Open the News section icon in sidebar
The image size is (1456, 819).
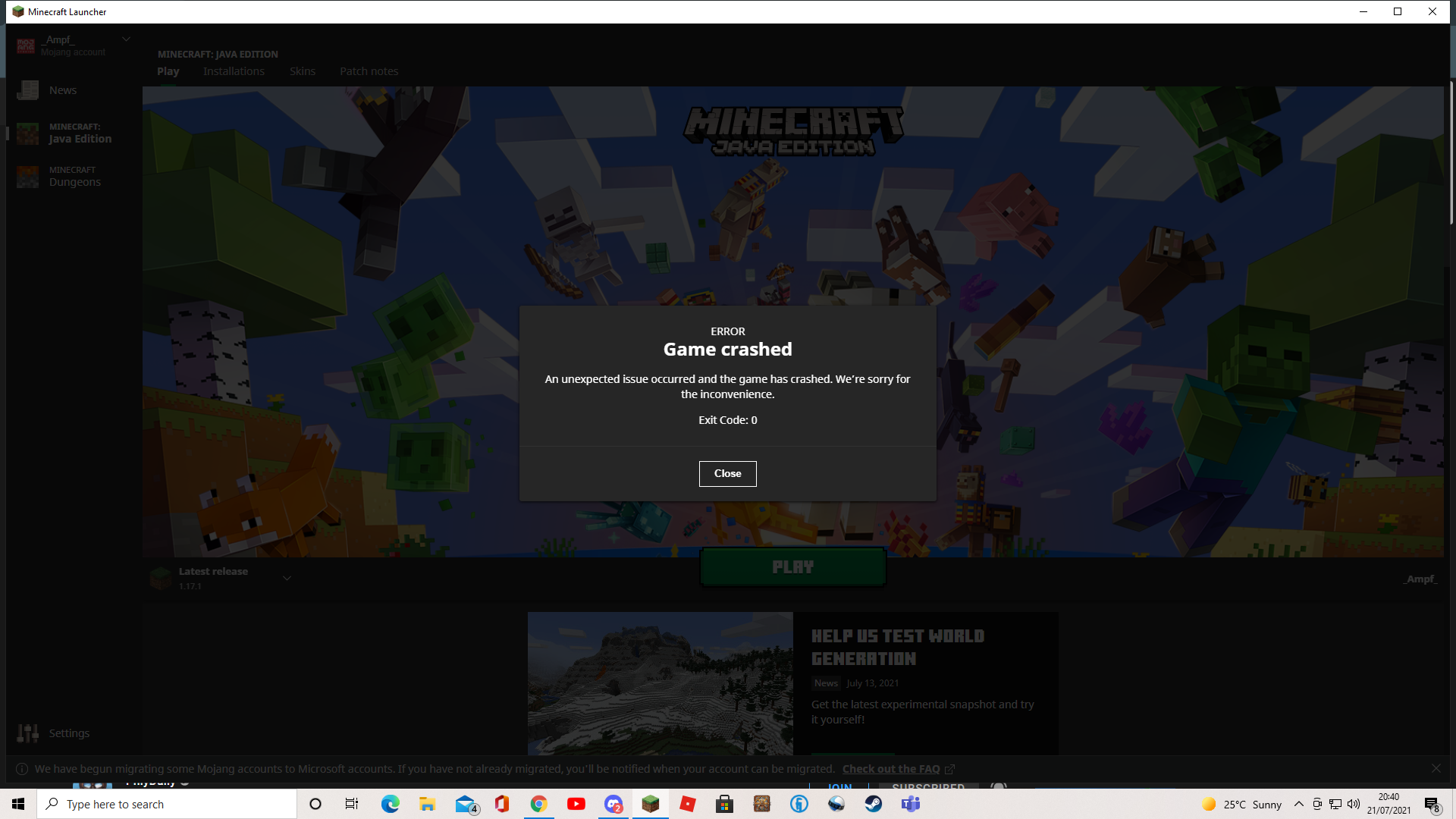(28, 90)
